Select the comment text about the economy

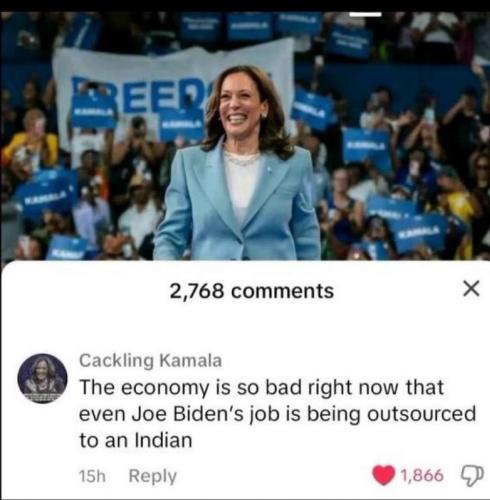click(x=277, y=414)
